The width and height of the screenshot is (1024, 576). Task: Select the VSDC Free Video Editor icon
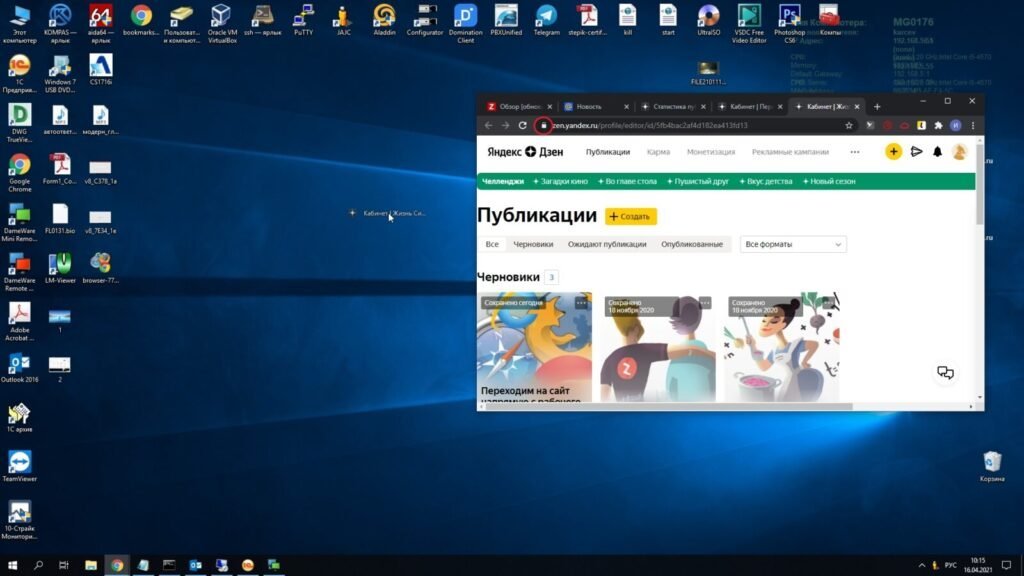[749, 24]
